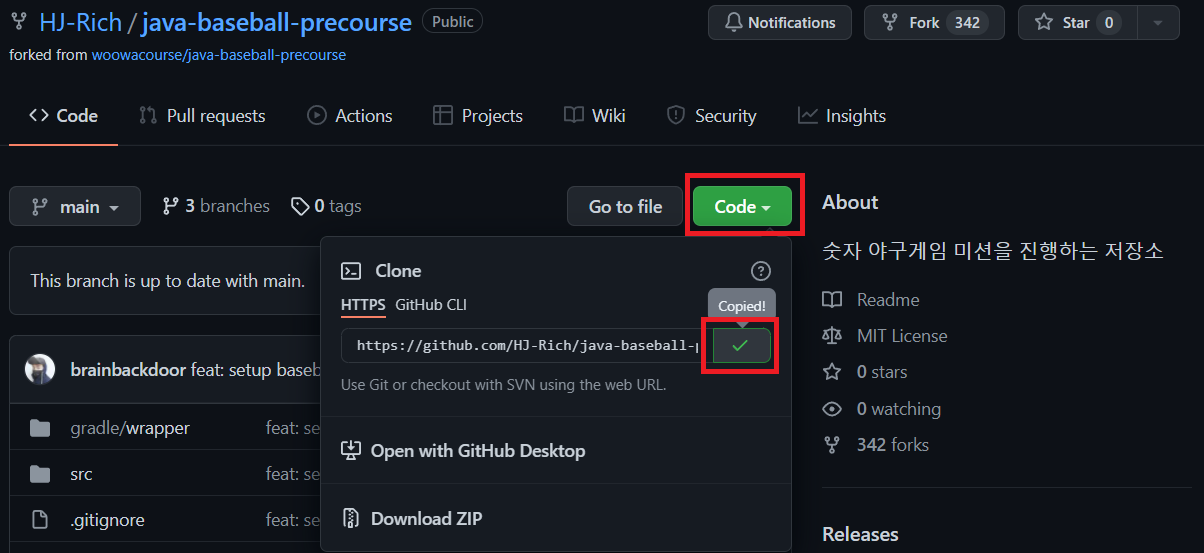Viewport: 1204px width, 553px height.
Task: Open the java-baseball-precourse repository link
Action: click(x=276, y=22)
